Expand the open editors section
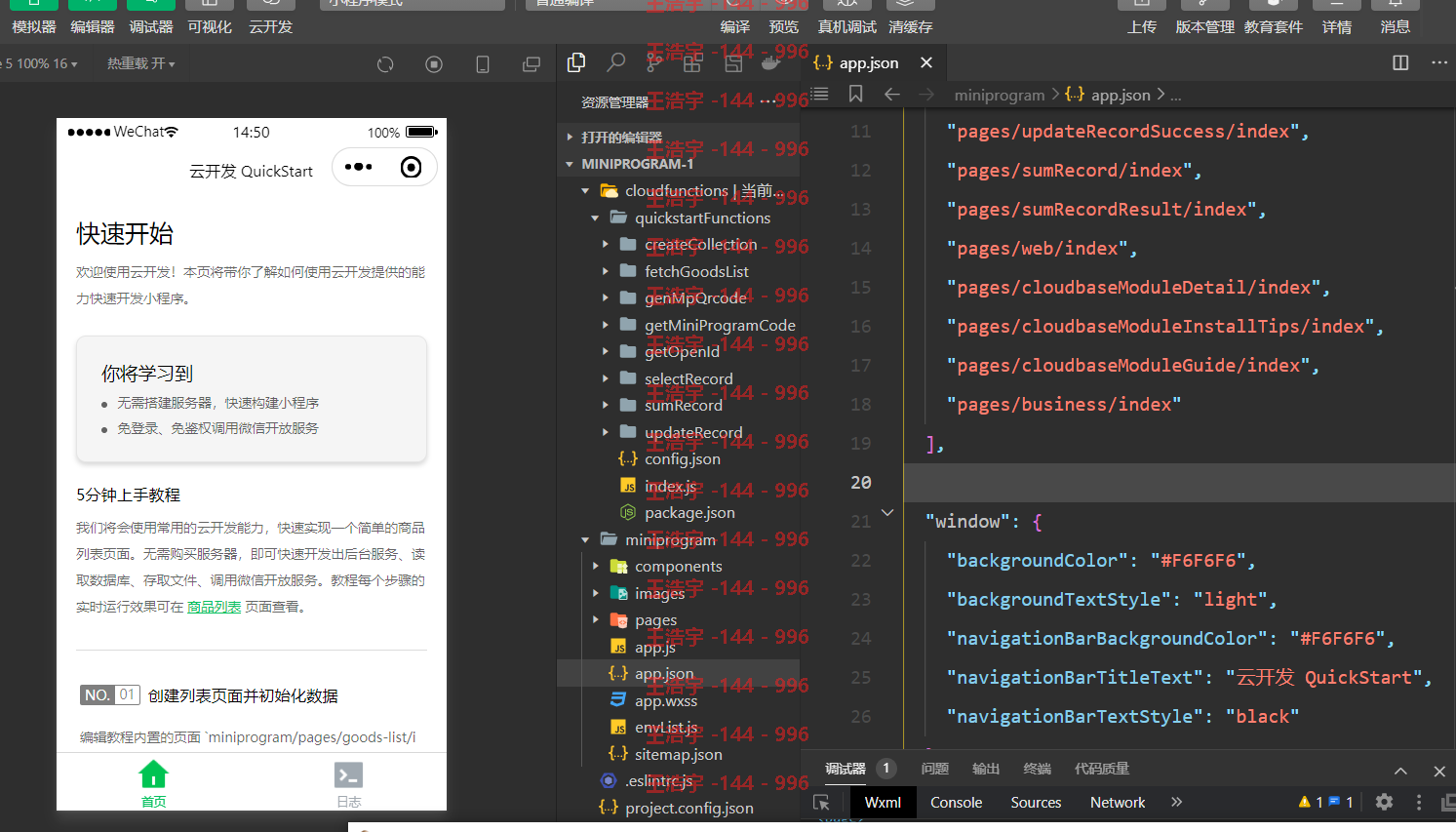The width and height of the screenshot is (1456, 832). tap(570, 138)
